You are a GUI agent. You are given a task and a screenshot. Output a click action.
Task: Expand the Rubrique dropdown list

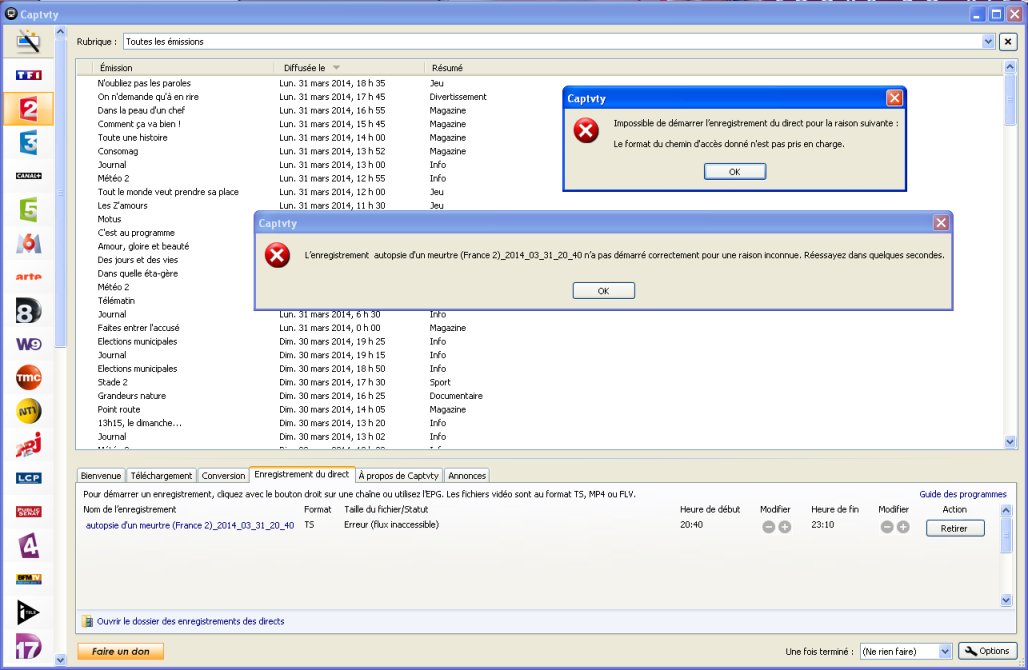pyautogui.click(x=988, y=42)
